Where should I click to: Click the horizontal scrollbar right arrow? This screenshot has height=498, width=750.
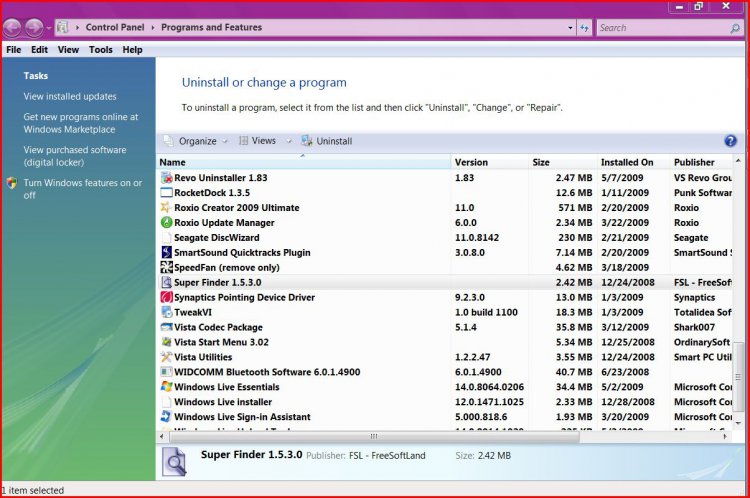[x=725, y=436]
